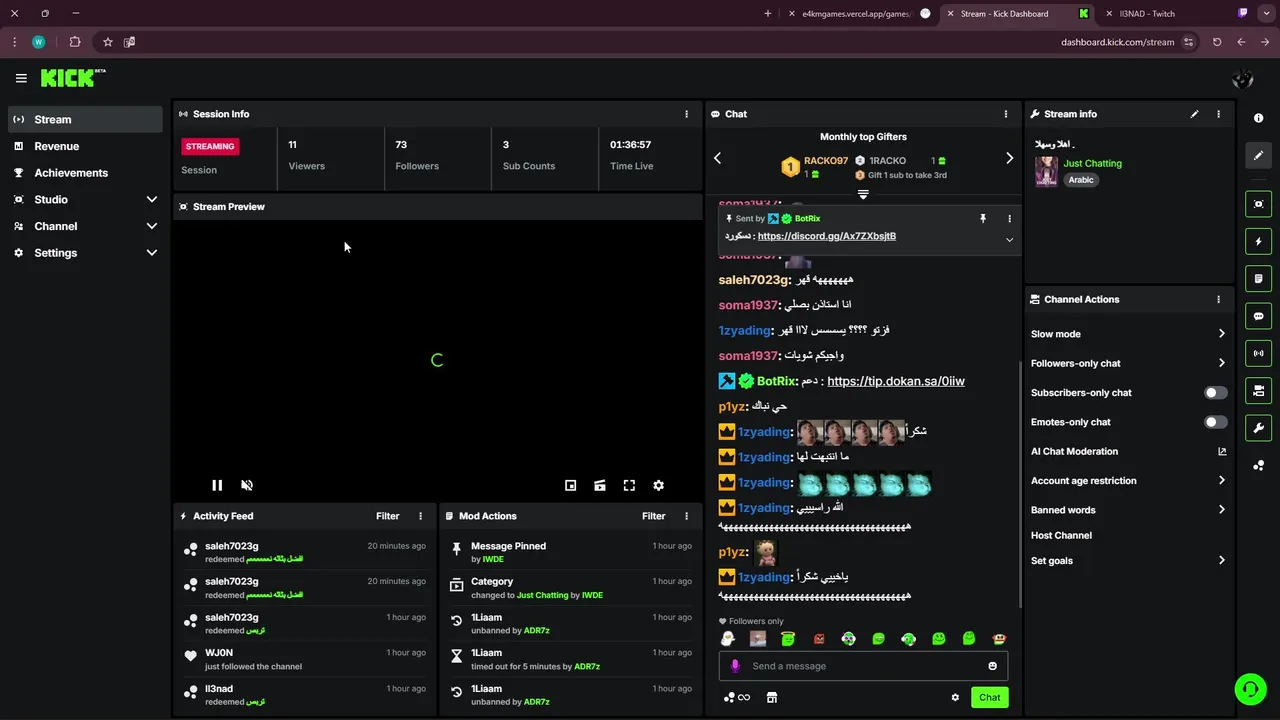Expand the Settings sidebar menu
The width and height of the screenshot is (1280, 720).
pyautogui.click(x=85, y=253)
